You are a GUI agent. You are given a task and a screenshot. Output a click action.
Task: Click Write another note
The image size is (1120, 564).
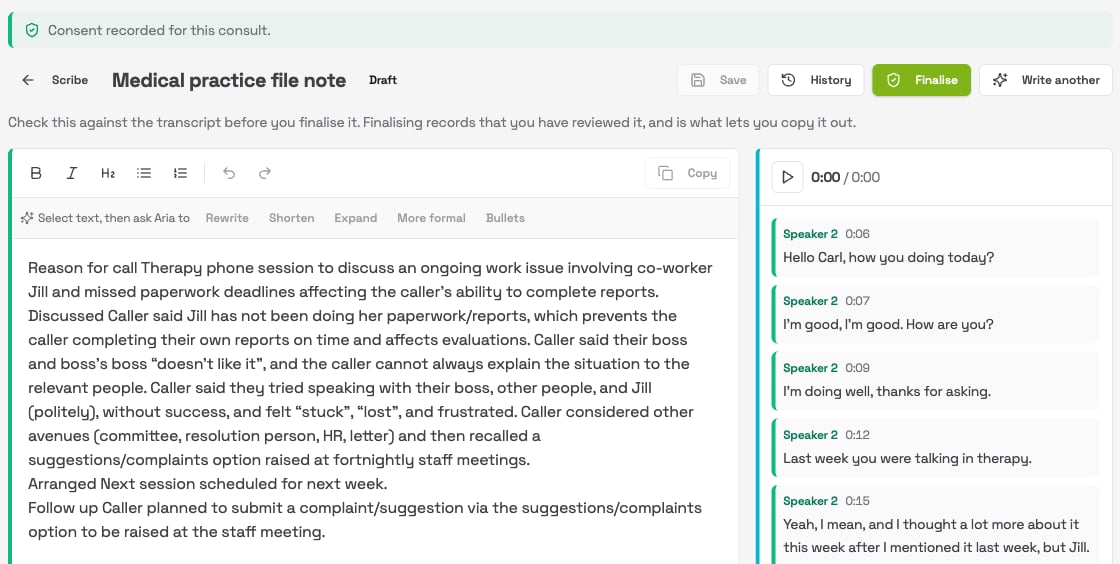click(1046, 80)
